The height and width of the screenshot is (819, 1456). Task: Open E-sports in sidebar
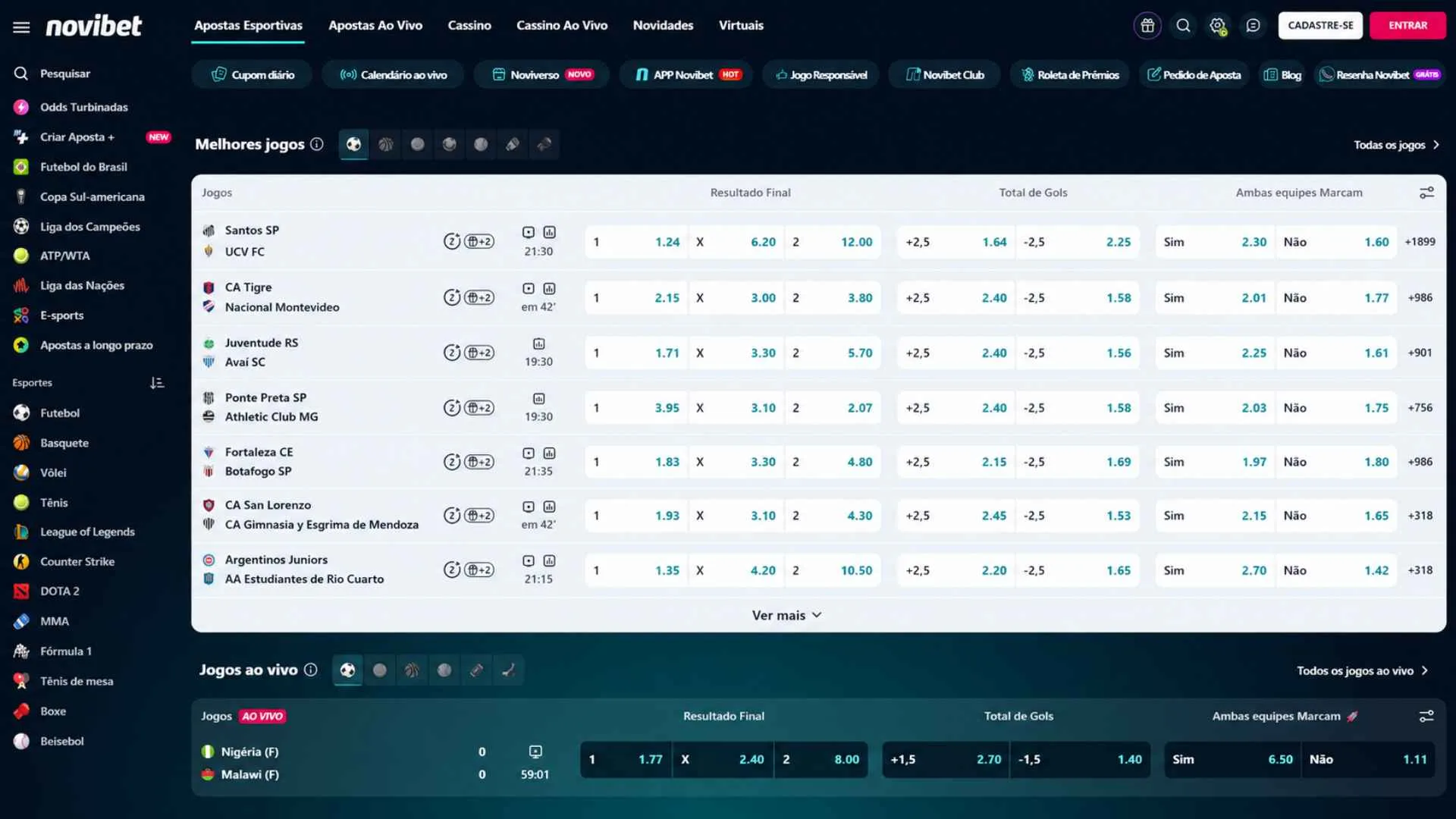point(61,315)
